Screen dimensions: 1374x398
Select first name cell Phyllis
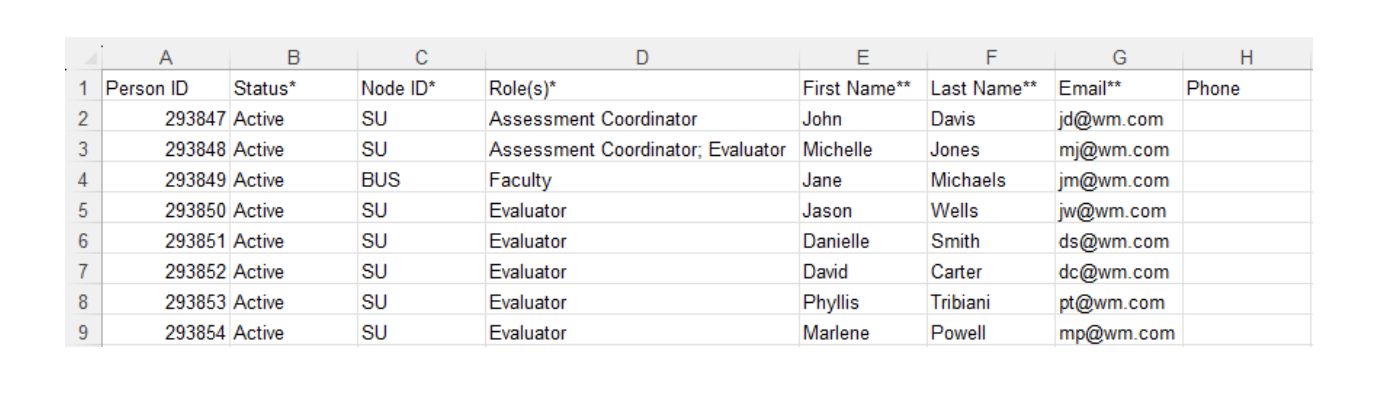tap(863, 302)
